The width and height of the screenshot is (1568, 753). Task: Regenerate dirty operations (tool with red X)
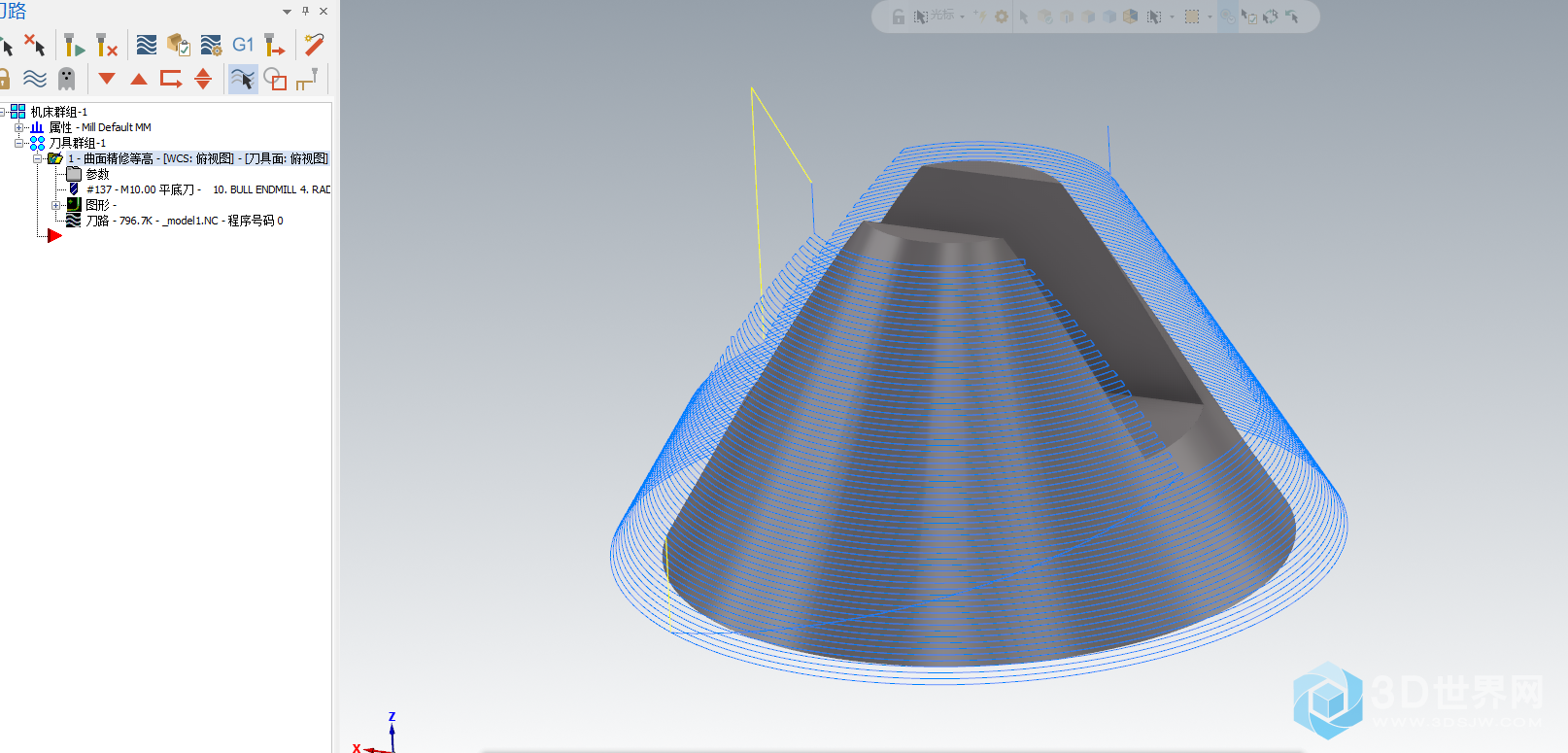(x=106, y=45)
